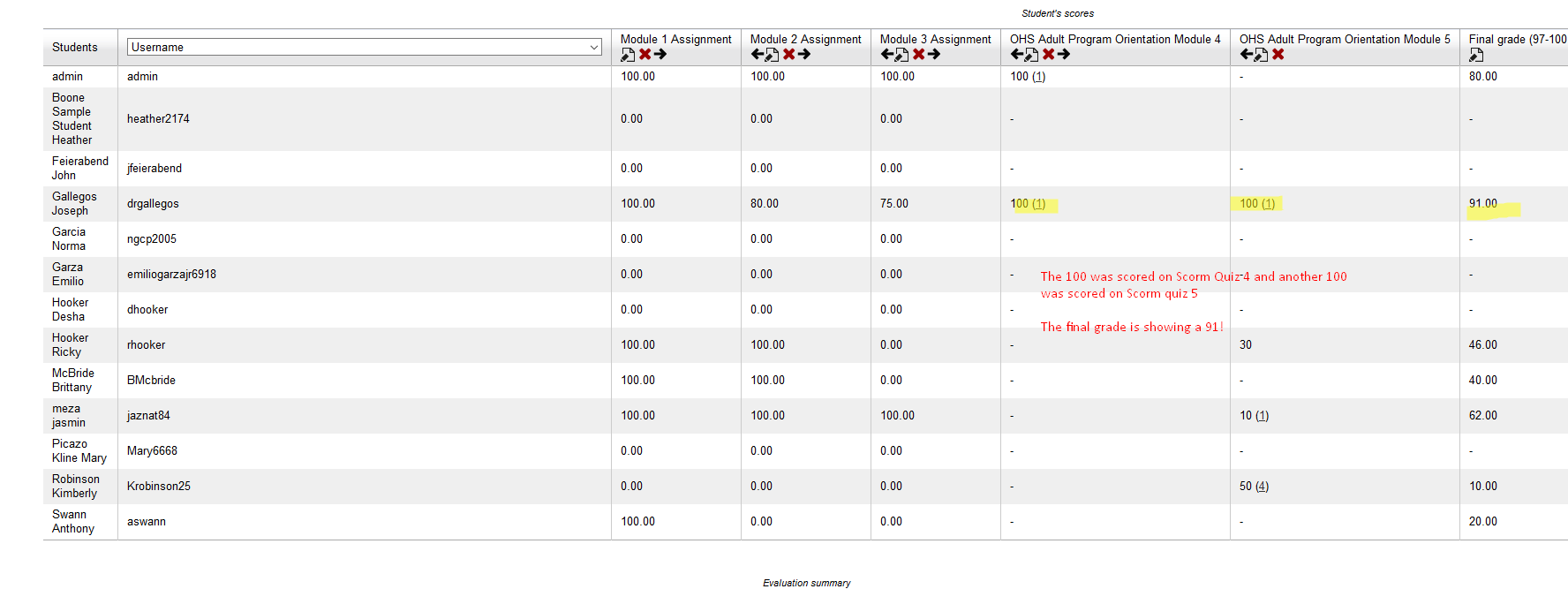Screen dimensions: 1568x589
Task: Open meza jasmin's Module 5 attempt link
Action: (x=1262, y=416)
